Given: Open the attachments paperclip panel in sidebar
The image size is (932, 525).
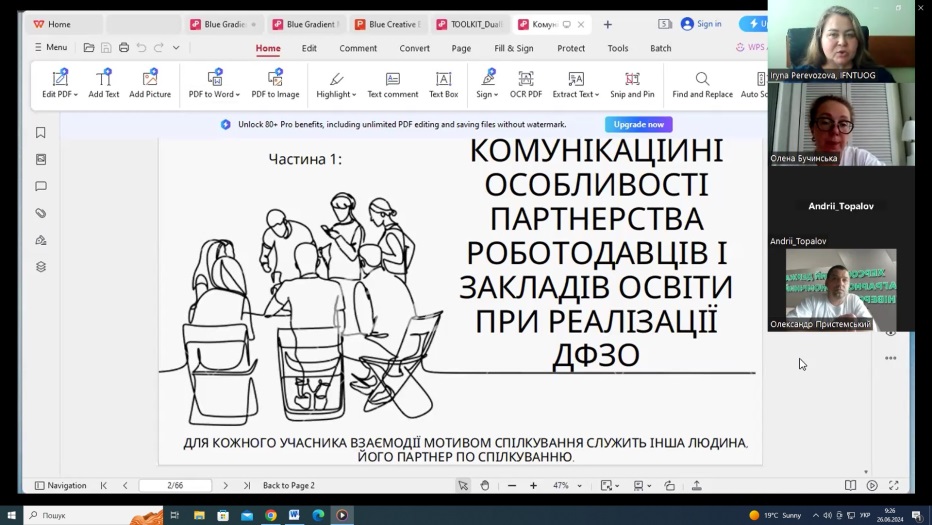Looking at the screenshot, I should click(x=41, y=213).
